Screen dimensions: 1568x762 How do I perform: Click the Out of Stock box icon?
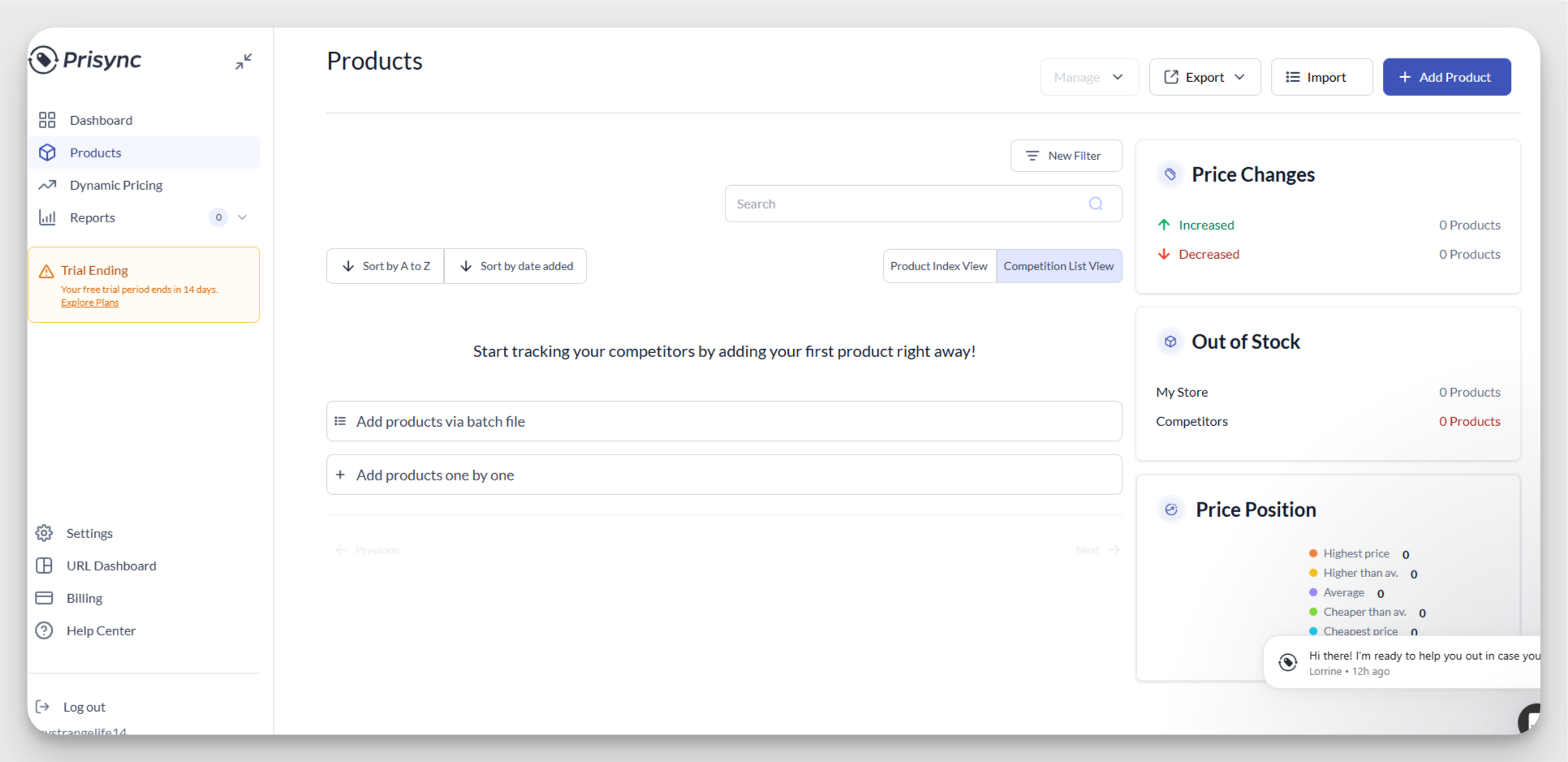click(1170, 342)
